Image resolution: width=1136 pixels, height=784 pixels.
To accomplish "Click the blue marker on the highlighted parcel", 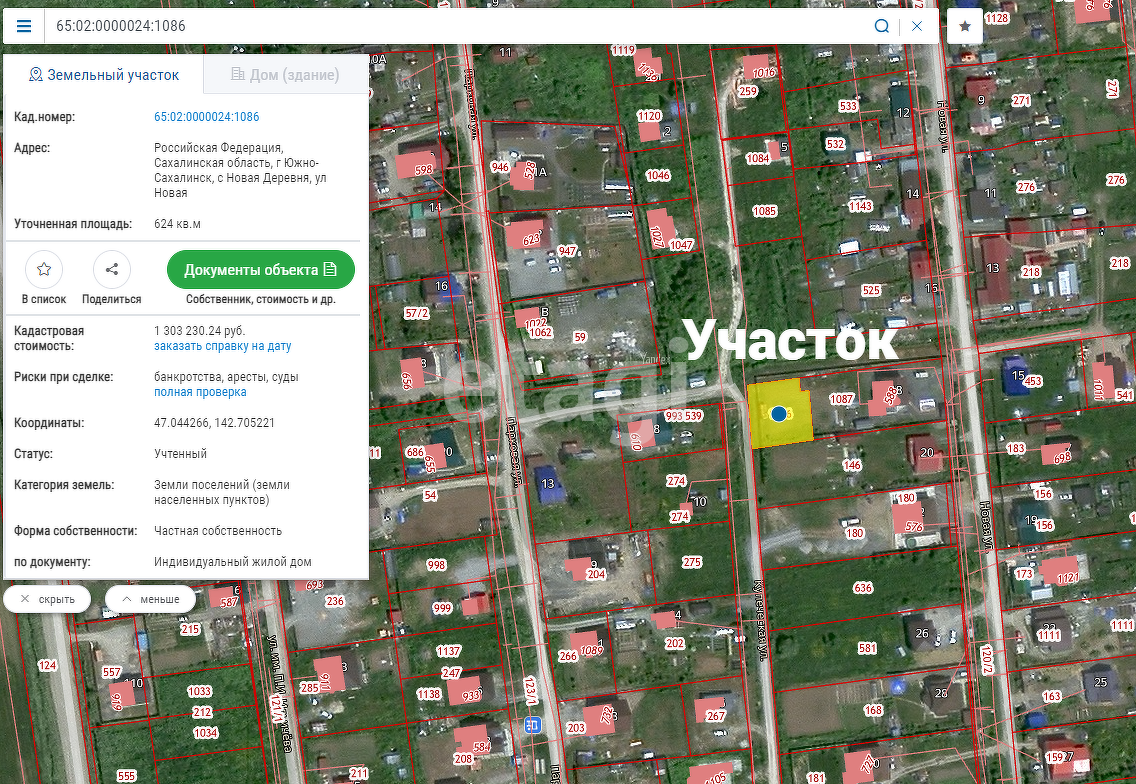I will (778, 414).
